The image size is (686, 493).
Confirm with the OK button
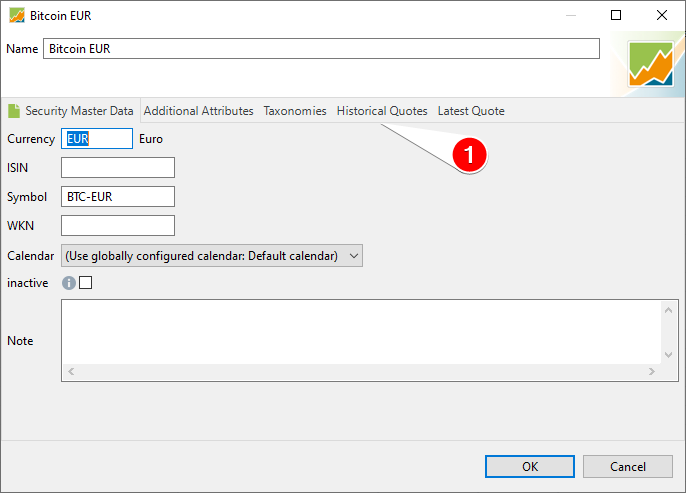[530, 467]
